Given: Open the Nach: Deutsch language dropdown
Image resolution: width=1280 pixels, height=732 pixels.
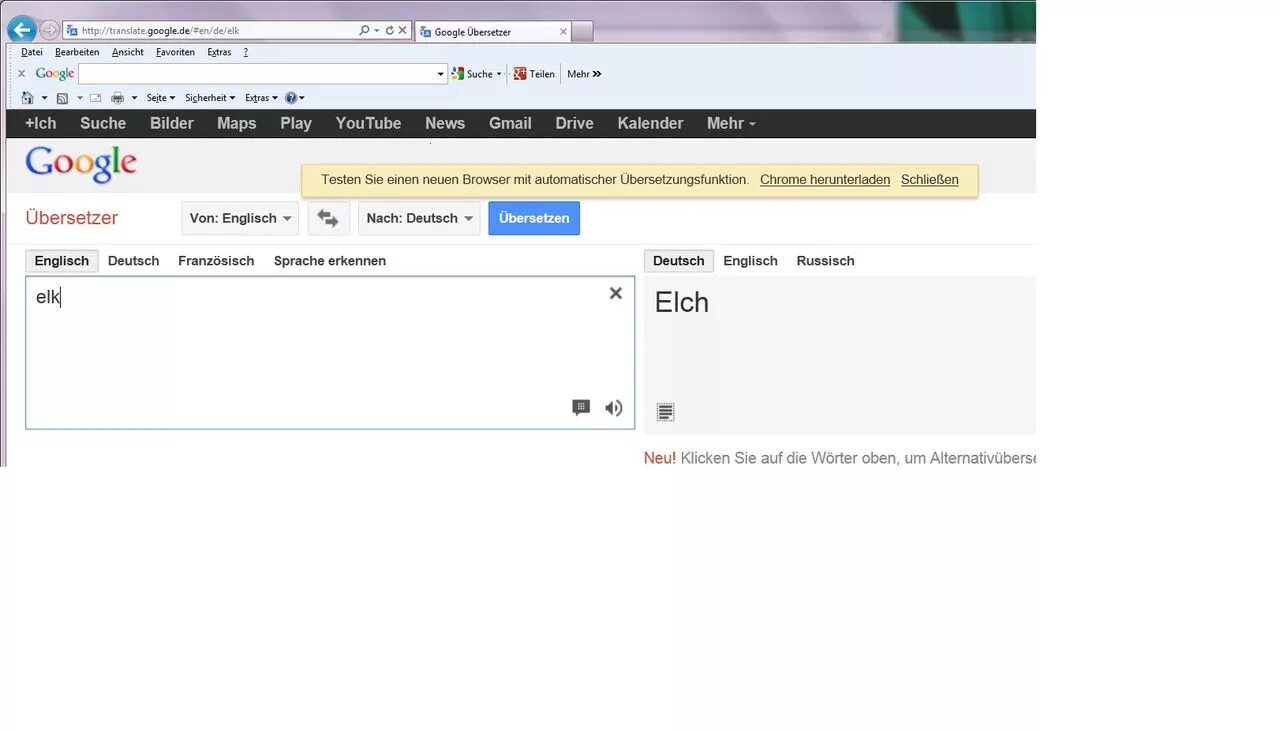Looking at the screenshot, I should click(419, 218).
